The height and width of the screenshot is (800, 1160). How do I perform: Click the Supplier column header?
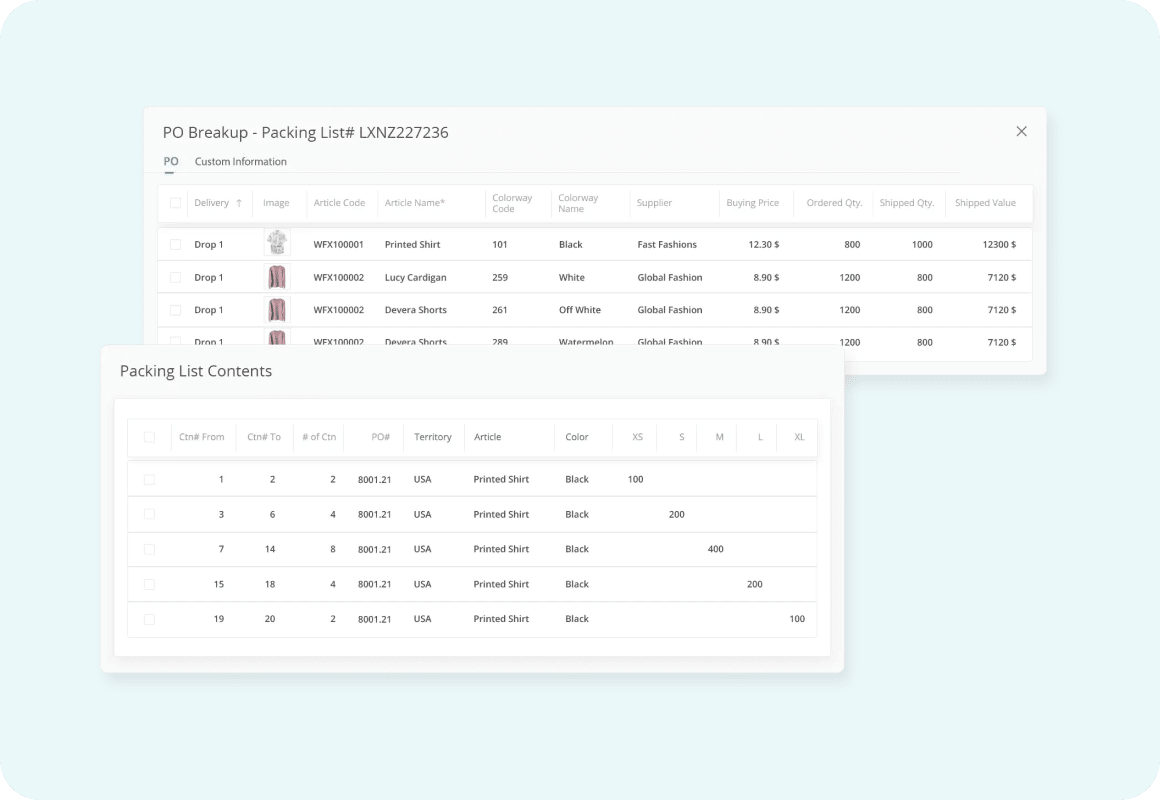click(654, 203)
